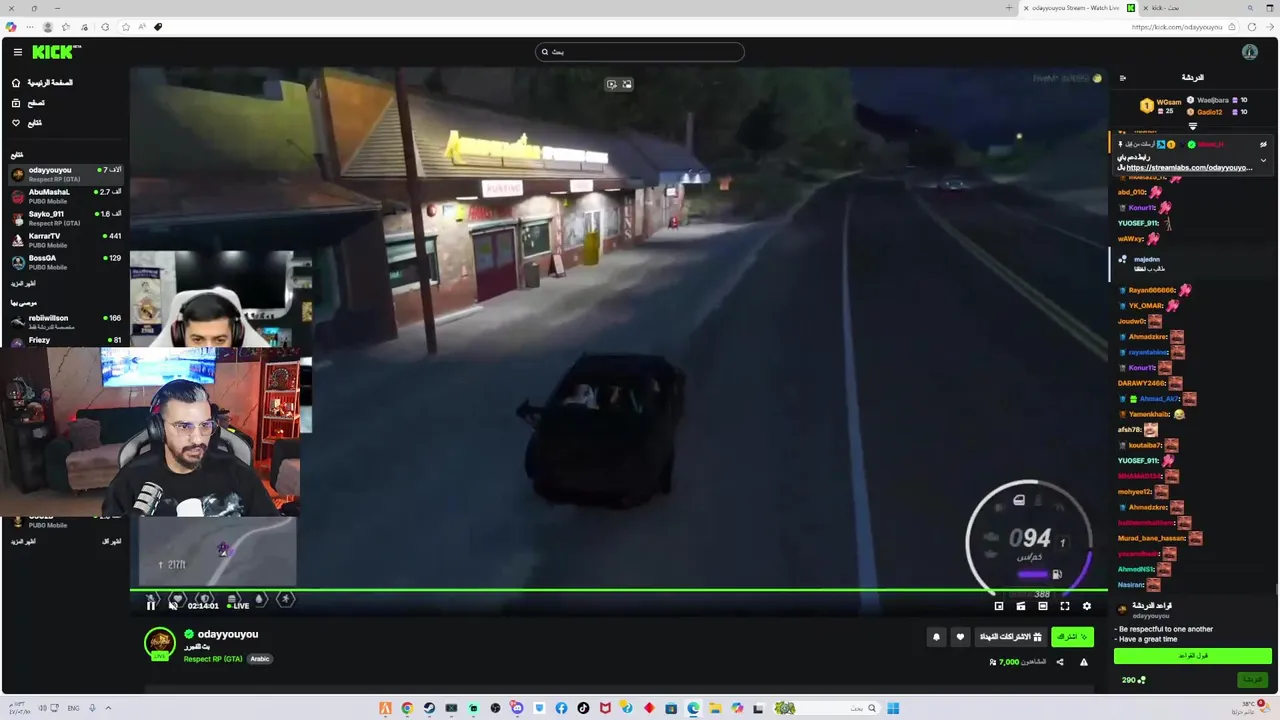Open the Sayko_911 channel in sidebar
Viewport: 1280px width, 720px height.
(65, 218)
